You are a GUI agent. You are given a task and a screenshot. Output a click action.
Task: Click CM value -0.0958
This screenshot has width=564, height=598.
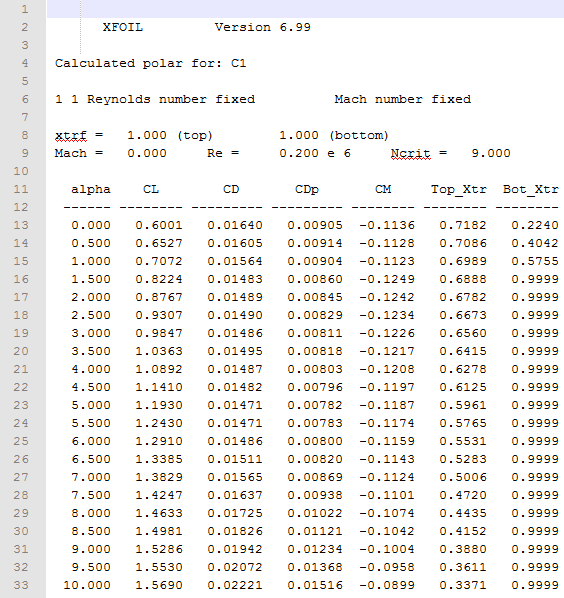click(387, 567)
